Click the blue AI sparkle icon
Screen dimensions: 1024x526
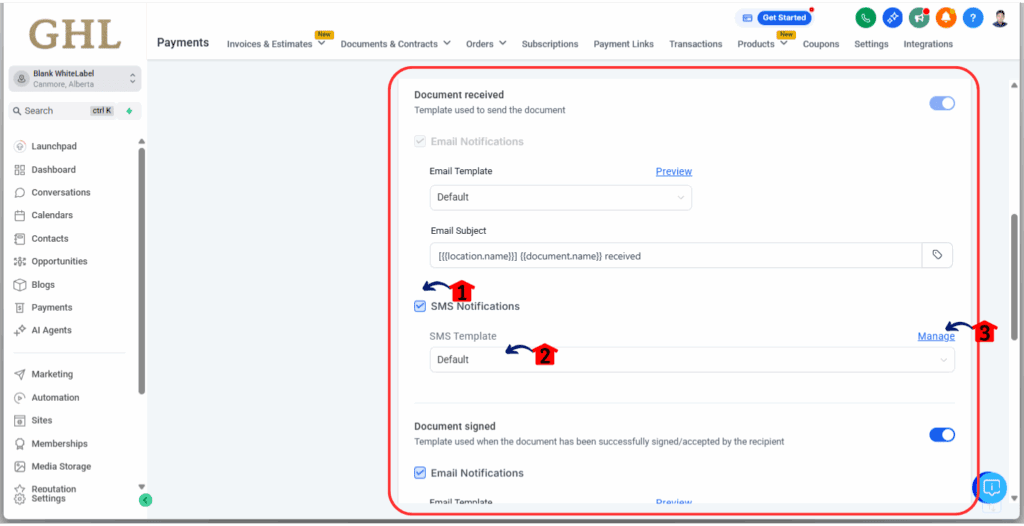coord(892,18)
